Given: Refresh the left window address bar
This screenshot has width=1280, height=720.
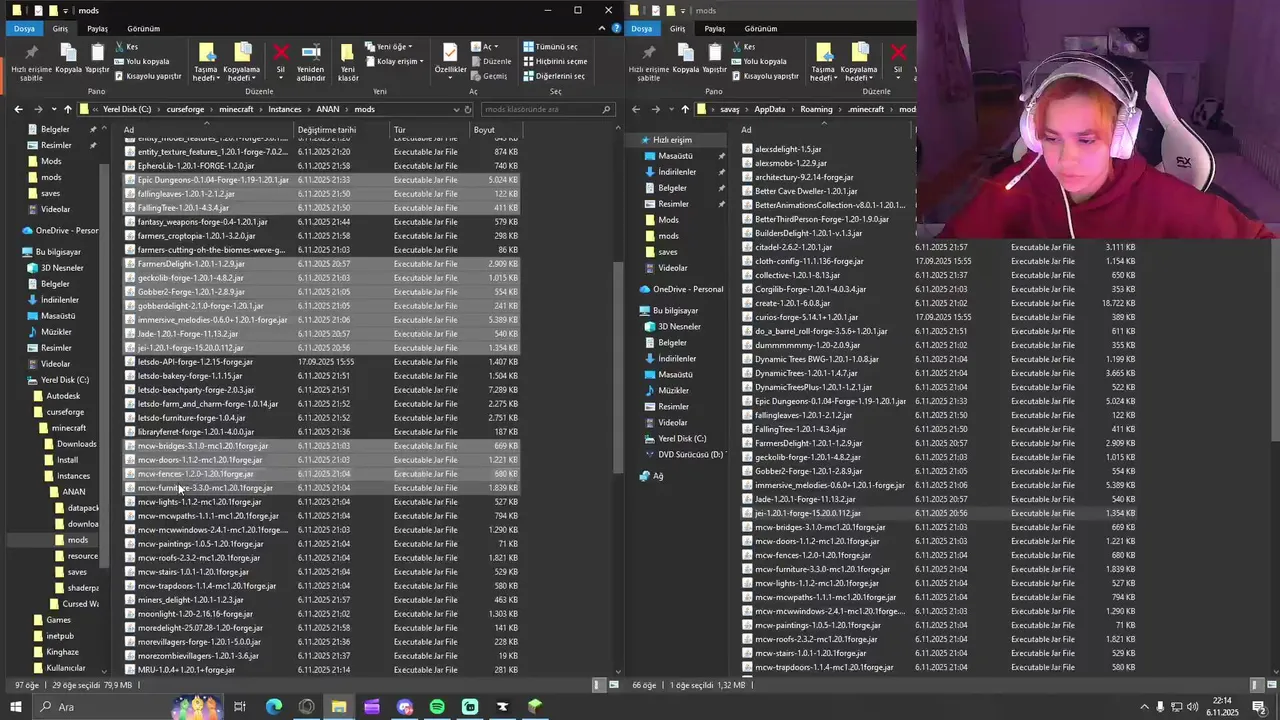Looking at the screenshot, I should click(x=468, y=109).
